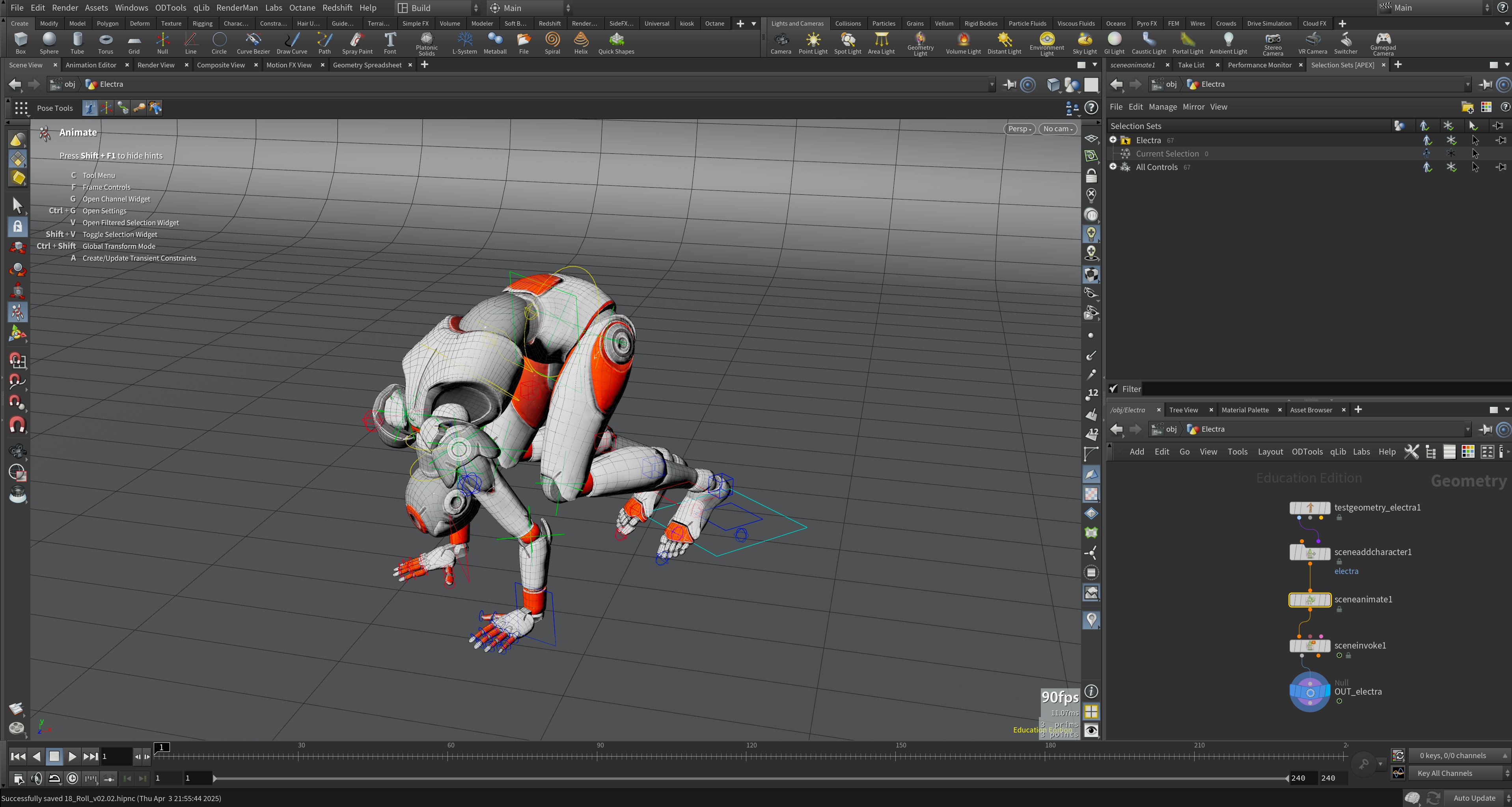Screen dimensions: 1512x807
Task: Toggle pin on the scene view pane
Action: pyautogui.click(x=1009, y=84)
